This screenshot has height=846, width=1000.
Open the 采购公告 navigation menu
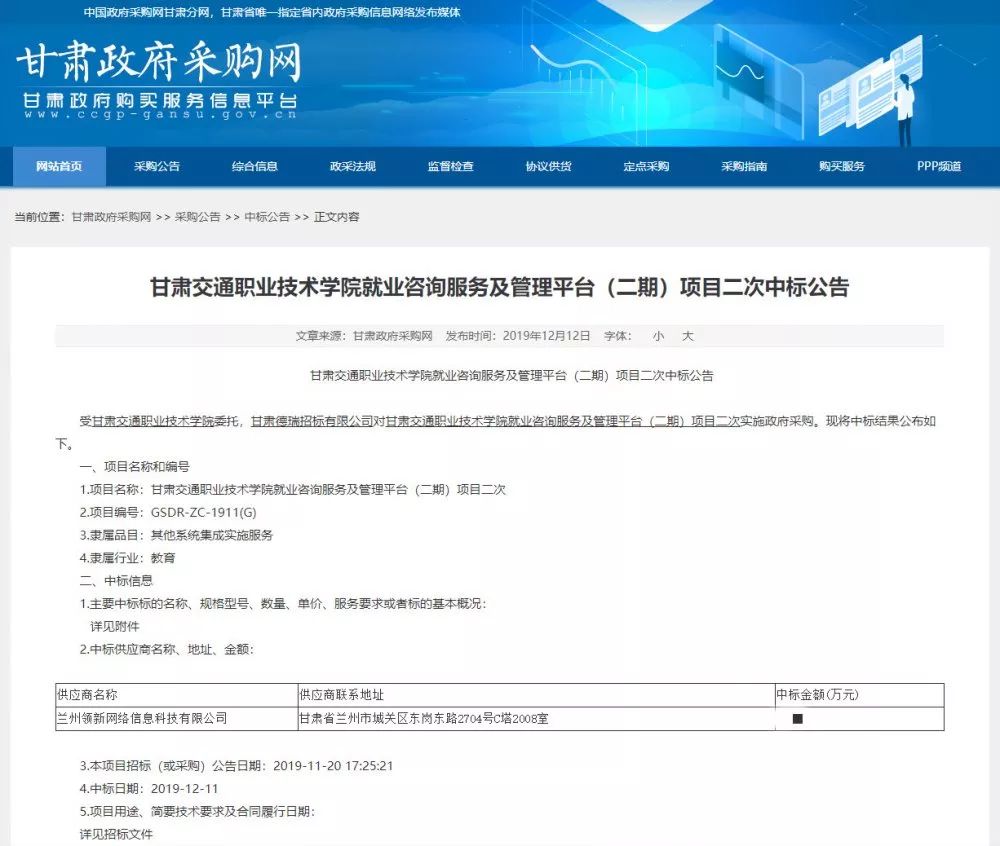pyautogui.click(x=157, y=167)
